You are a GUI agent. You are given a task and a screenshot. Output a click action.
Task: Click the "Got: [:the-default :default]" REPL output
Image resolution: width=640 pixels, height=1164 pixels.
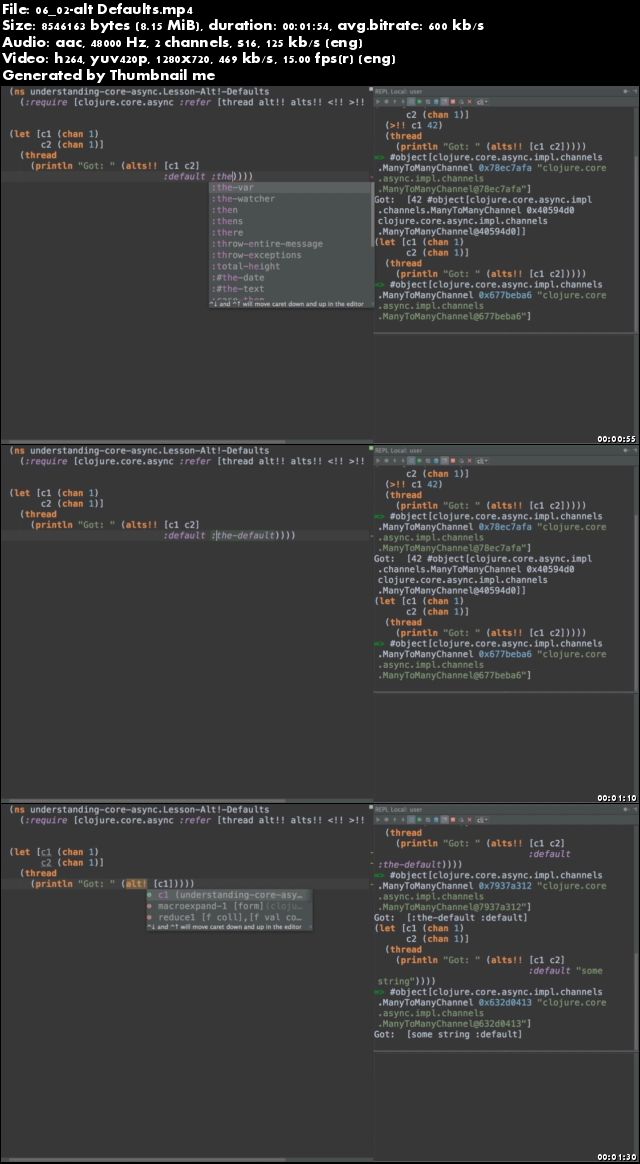coord(451,918)
